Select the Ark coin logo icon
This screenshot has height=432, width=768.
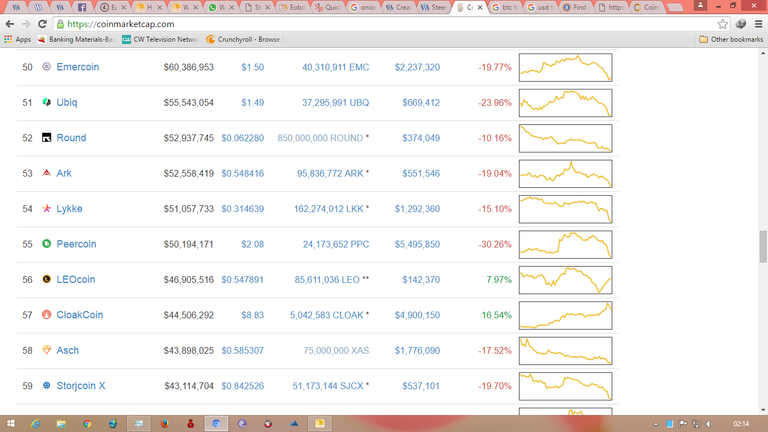[47, 173]
